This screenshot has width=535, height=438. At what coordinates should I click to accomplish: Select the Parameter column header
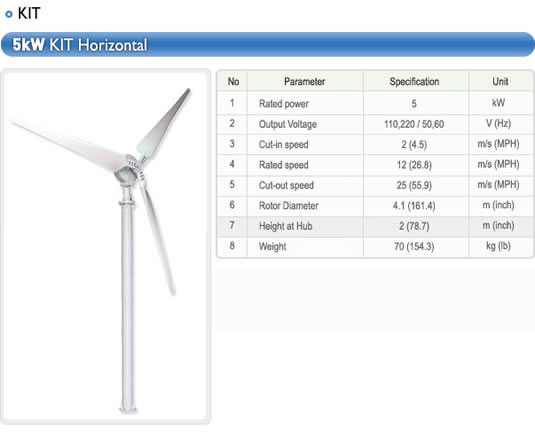(305, 82)
